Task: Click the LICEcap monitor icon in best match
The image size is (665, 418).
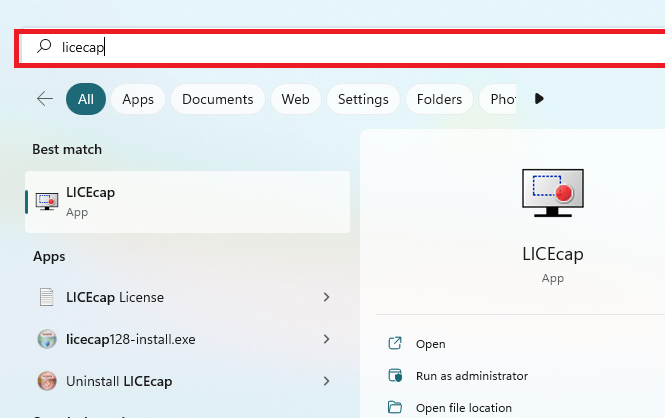Action: 47,201
